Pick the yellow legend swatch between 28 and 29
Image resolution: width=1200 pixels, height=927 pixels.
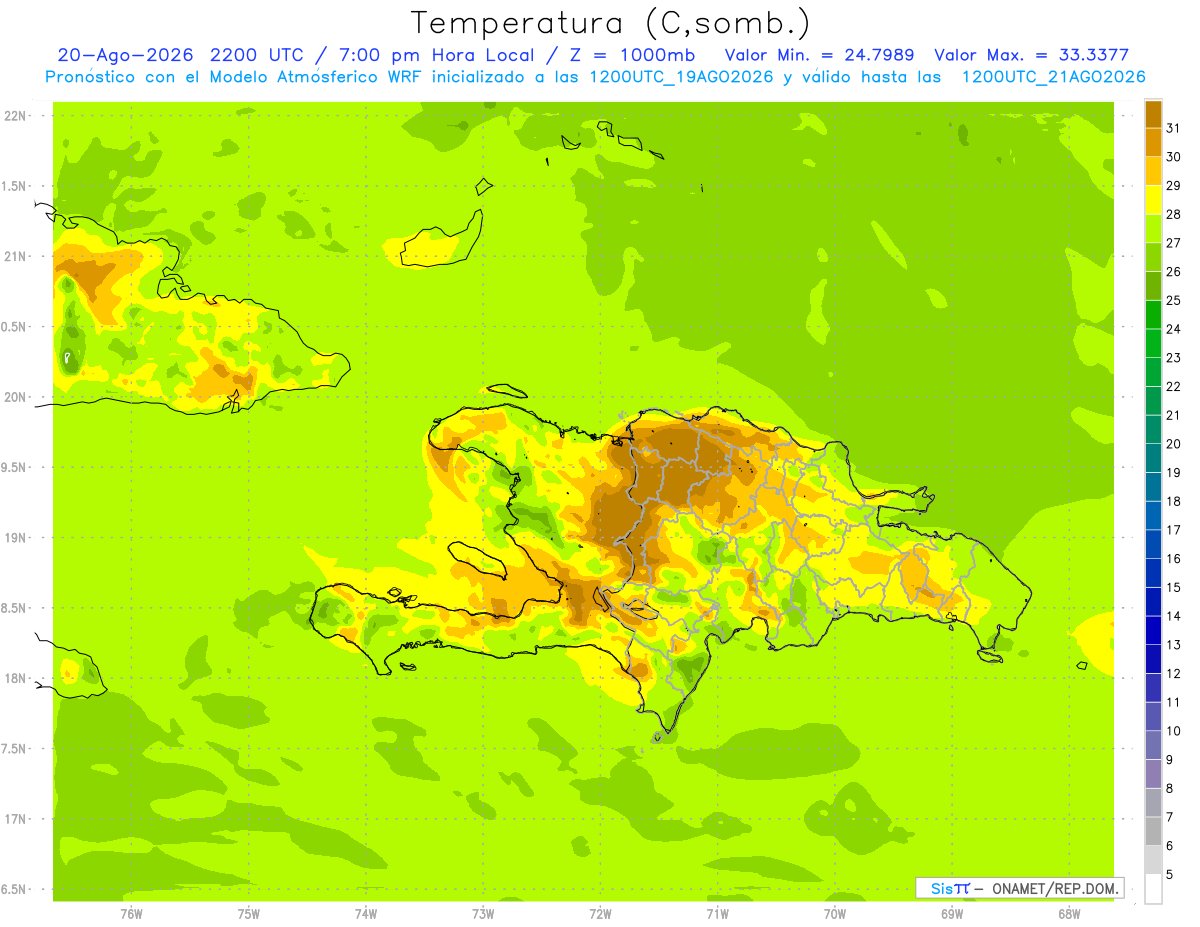click(x=1153, y=200)
